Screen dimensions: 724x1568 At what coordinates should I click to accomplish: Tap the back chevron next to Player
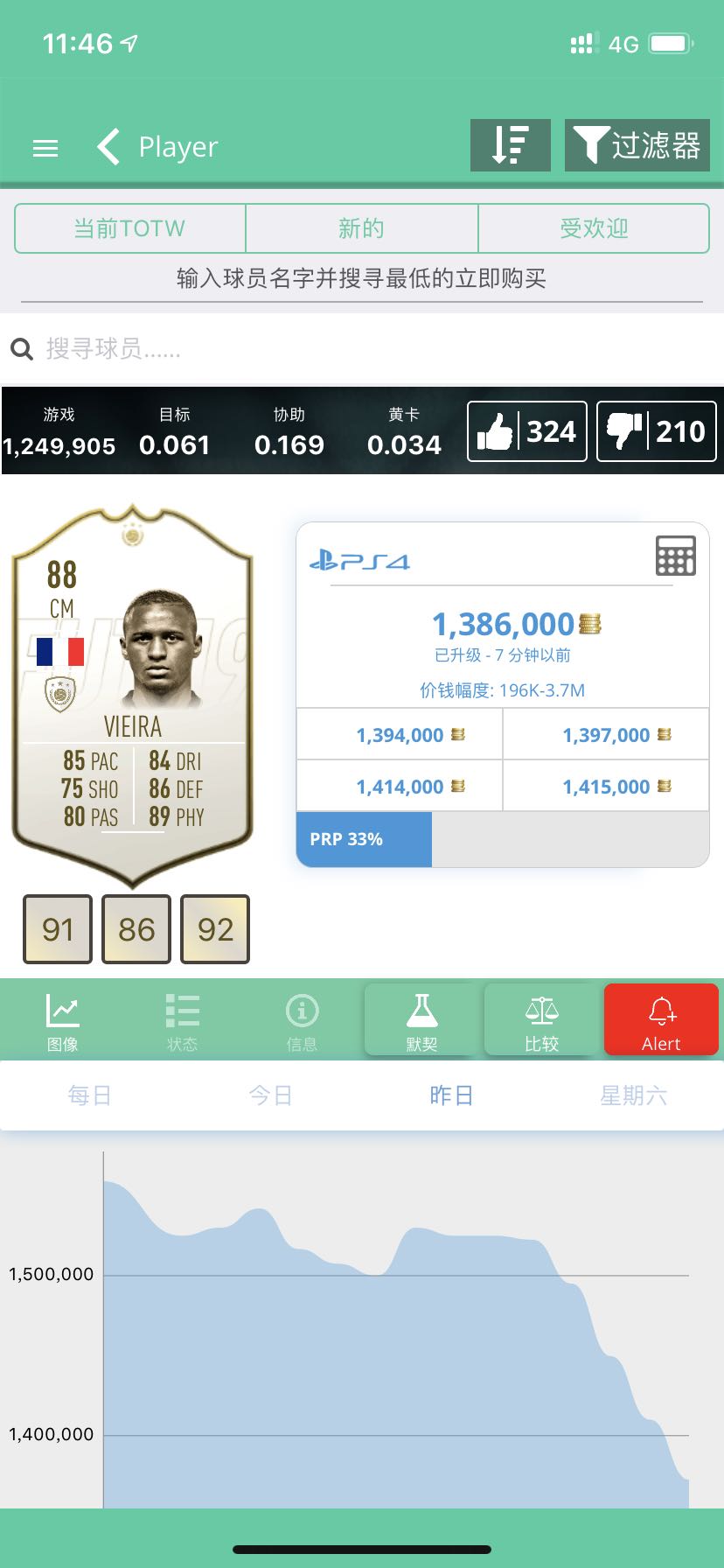coord(108,146)
